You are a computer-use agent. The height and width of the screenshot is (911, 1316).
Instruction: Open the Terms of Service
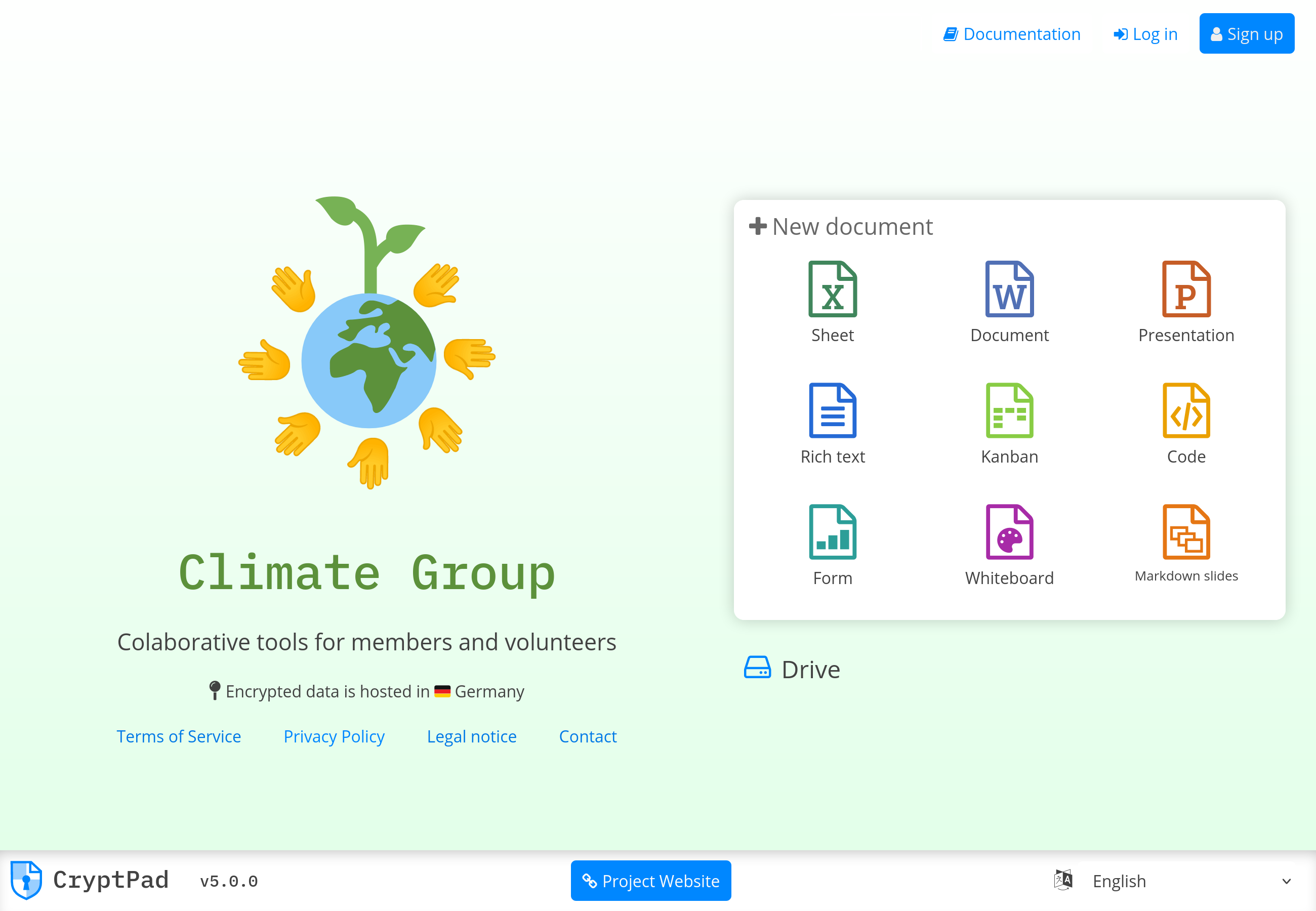click(179, 736)
